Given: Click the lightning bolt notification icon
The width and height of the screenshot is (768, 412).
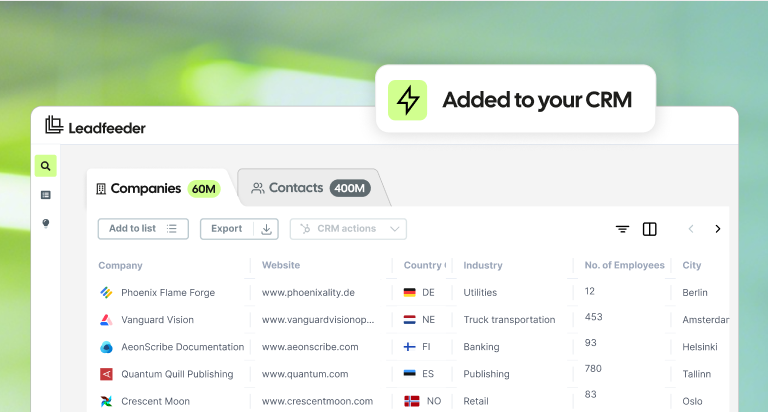Looking at the screenshot, I should tap(408, 100).
